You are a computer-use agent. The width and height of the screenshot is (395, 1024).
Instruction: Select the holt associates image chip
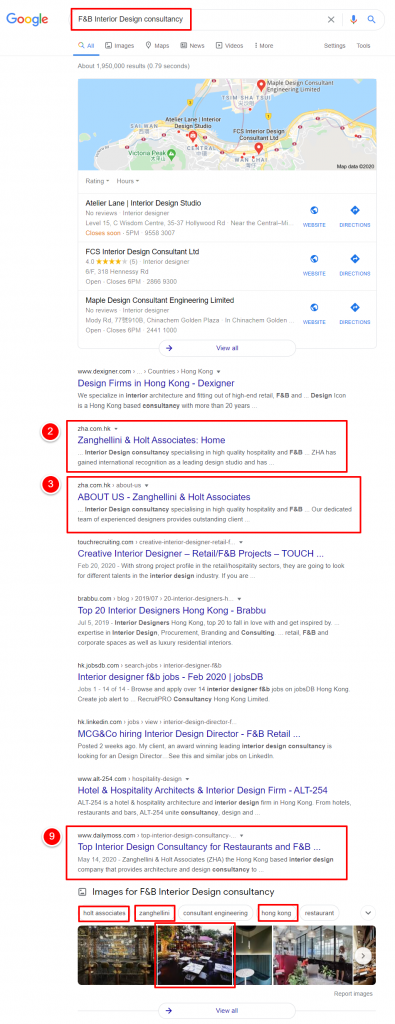pos(103,912)
